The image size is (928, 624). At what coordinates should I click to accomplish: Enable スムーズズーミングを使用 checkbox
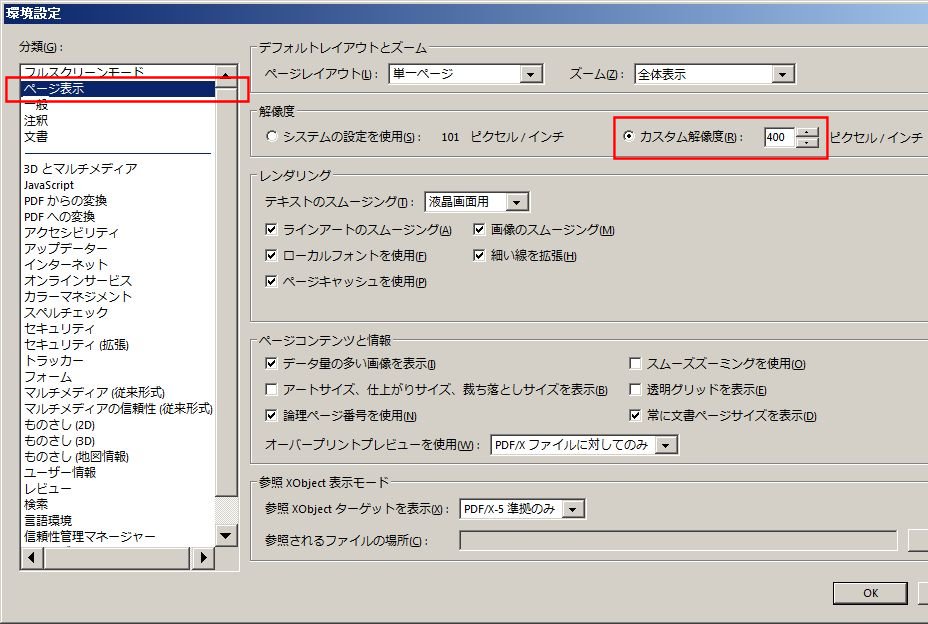pyautogui.click(x=635, y=364)
